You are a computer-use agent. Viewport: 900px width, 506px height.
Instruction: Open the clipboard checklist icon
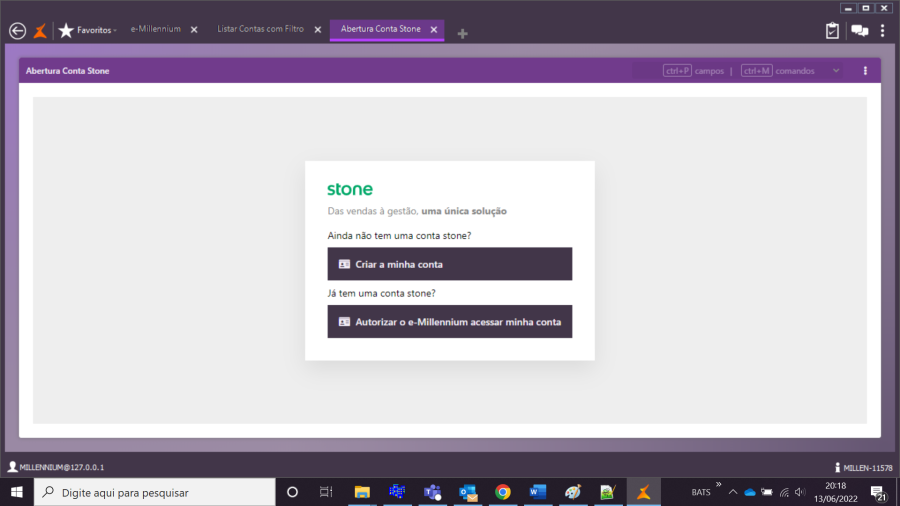[x=832, y=30]
